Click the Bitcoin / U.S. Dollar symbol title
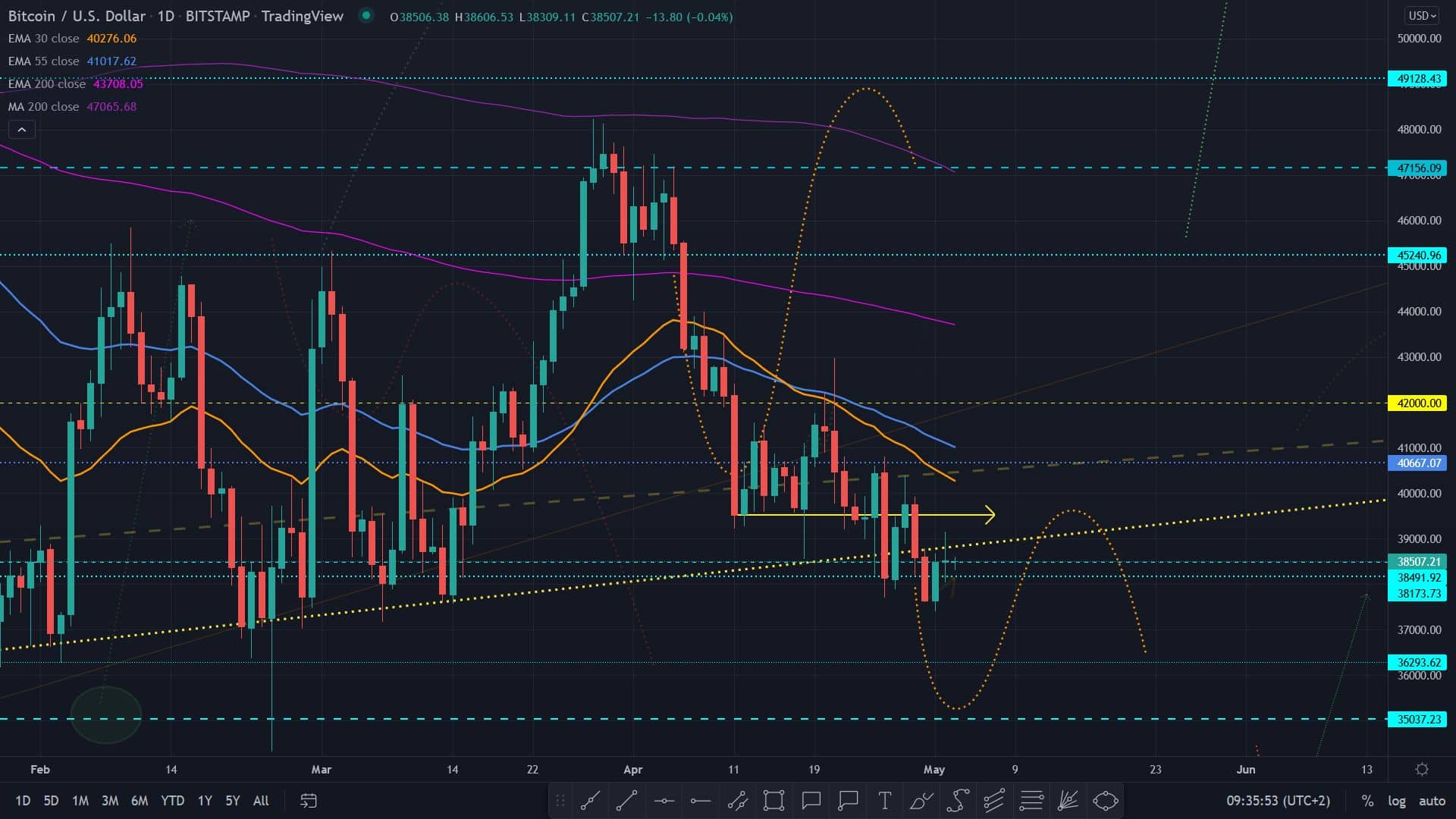1456x819 pixels. [x=77, y=16]
